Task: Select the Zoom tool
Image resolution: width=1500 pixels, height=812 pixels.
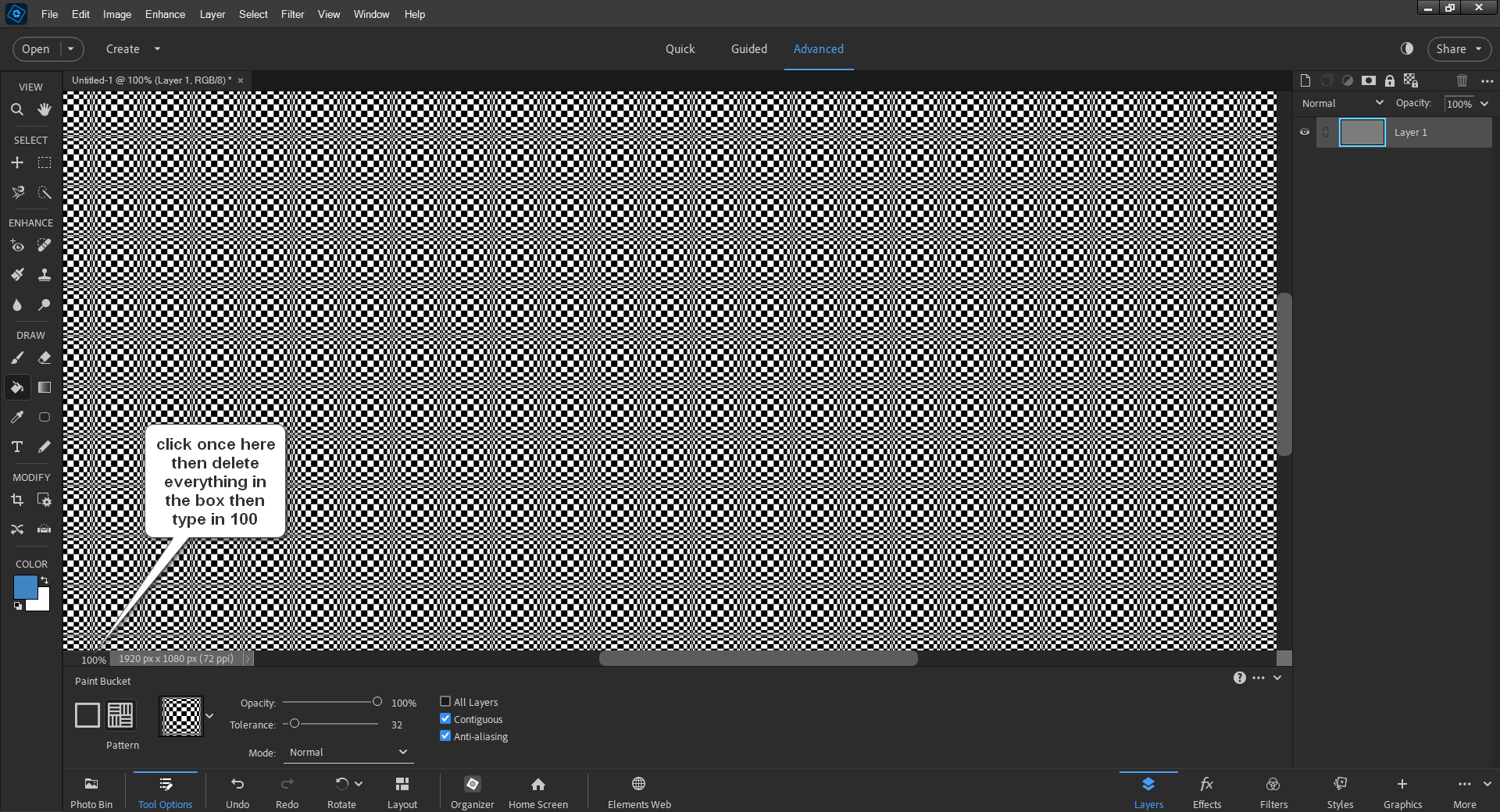Action: 17,109
